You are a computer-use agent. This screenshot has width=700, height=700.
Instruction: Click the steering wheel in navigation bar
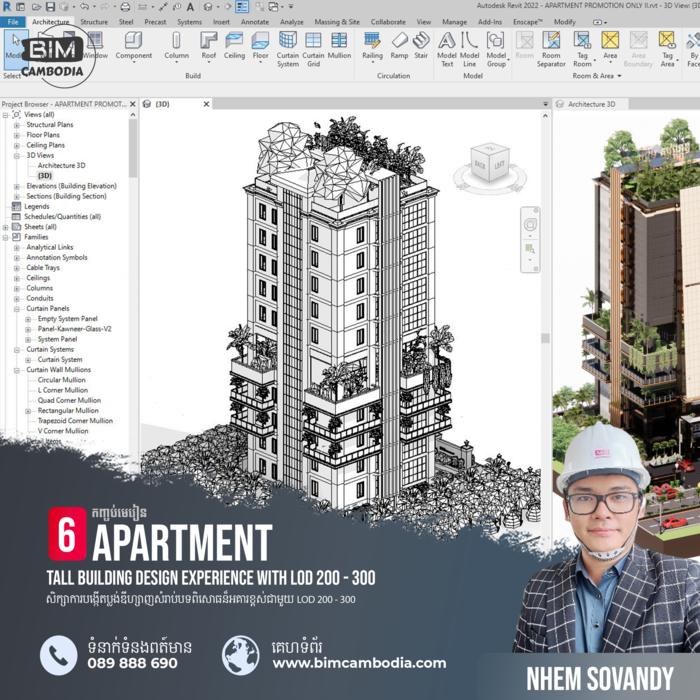click(x=530, y=224)
